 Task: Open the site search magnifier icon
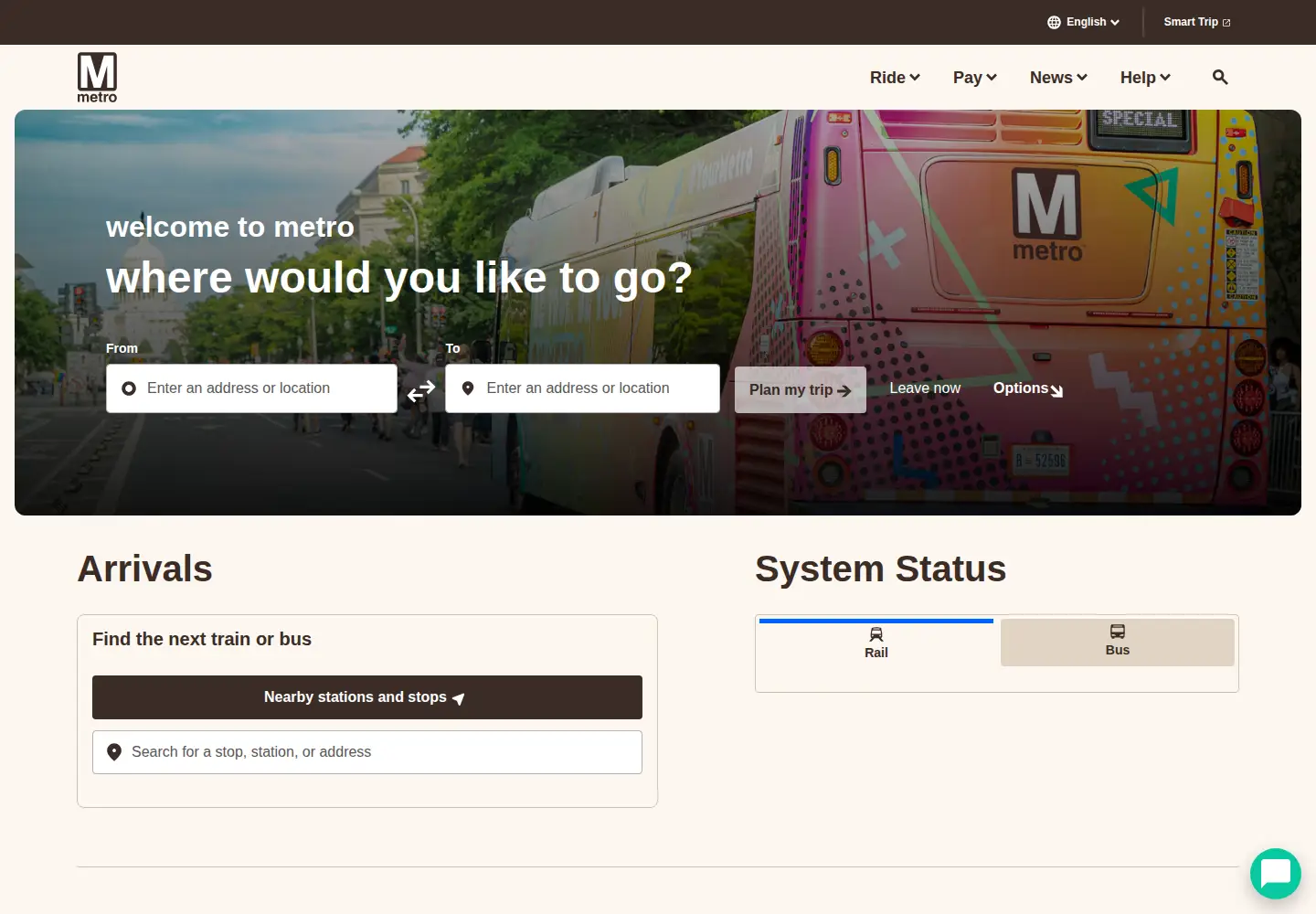coord(1220,78)
